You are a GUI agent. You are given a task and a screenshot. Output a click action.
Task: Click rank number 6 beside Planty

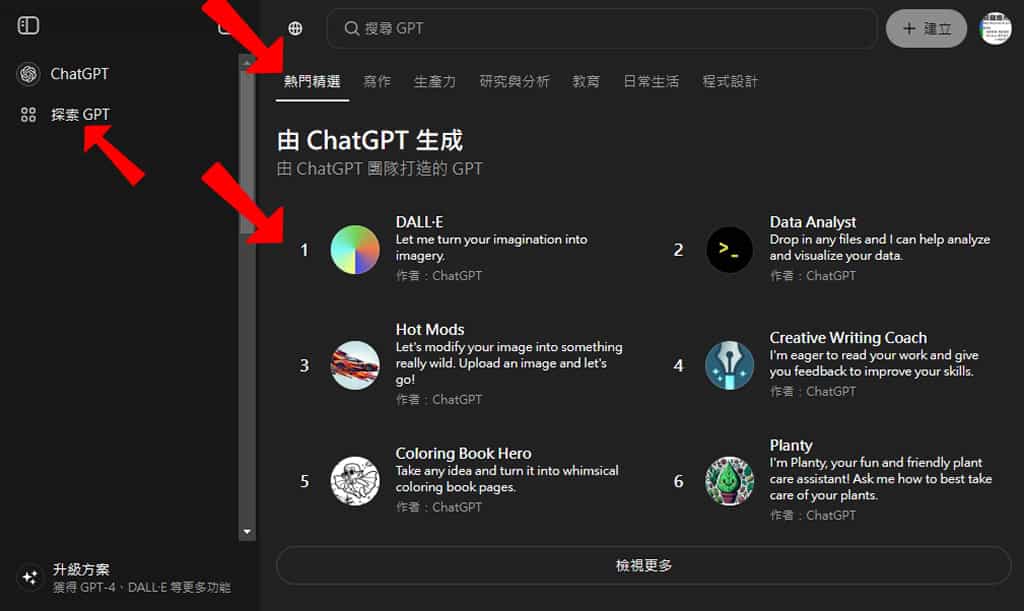click(679, 482)
